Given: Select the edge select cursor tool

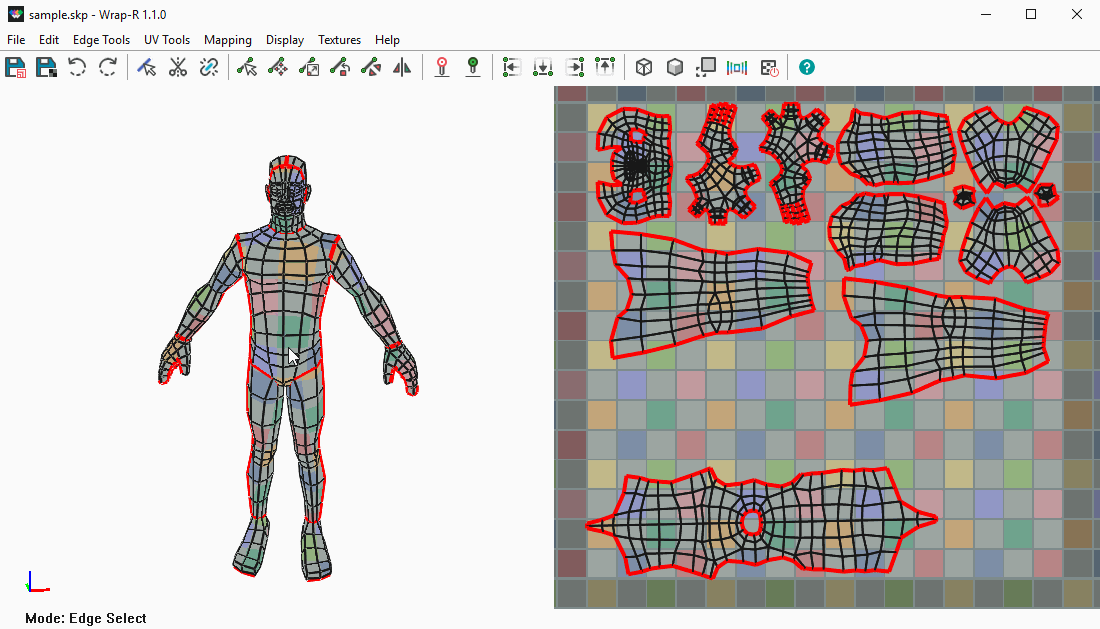Looking at the screenshot, I should pyautogui.click(x=147, y=67).
